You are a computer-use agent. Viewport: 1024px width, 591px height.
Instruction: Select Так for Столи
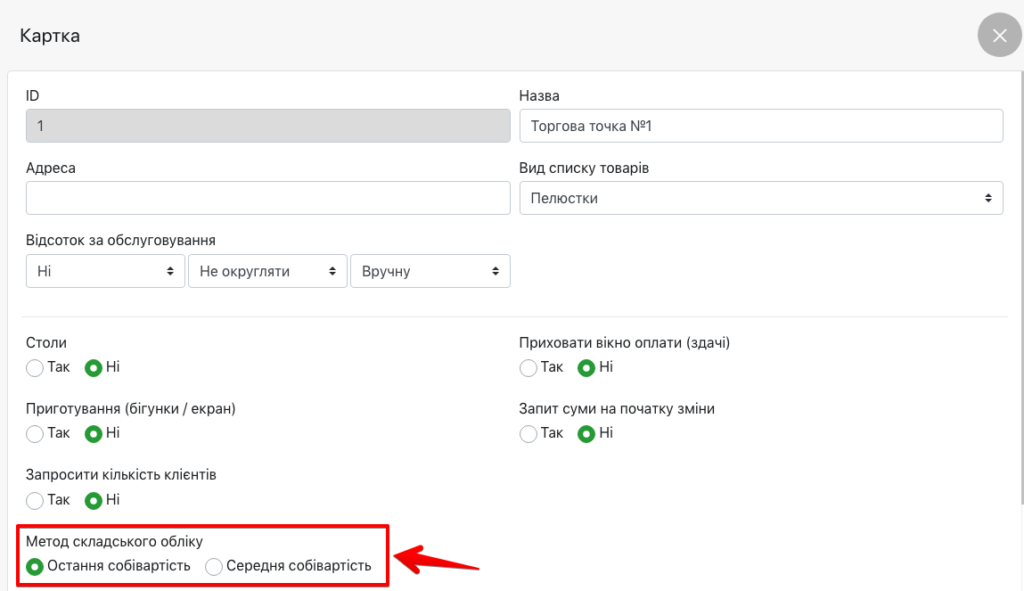(x=35, y=367)
